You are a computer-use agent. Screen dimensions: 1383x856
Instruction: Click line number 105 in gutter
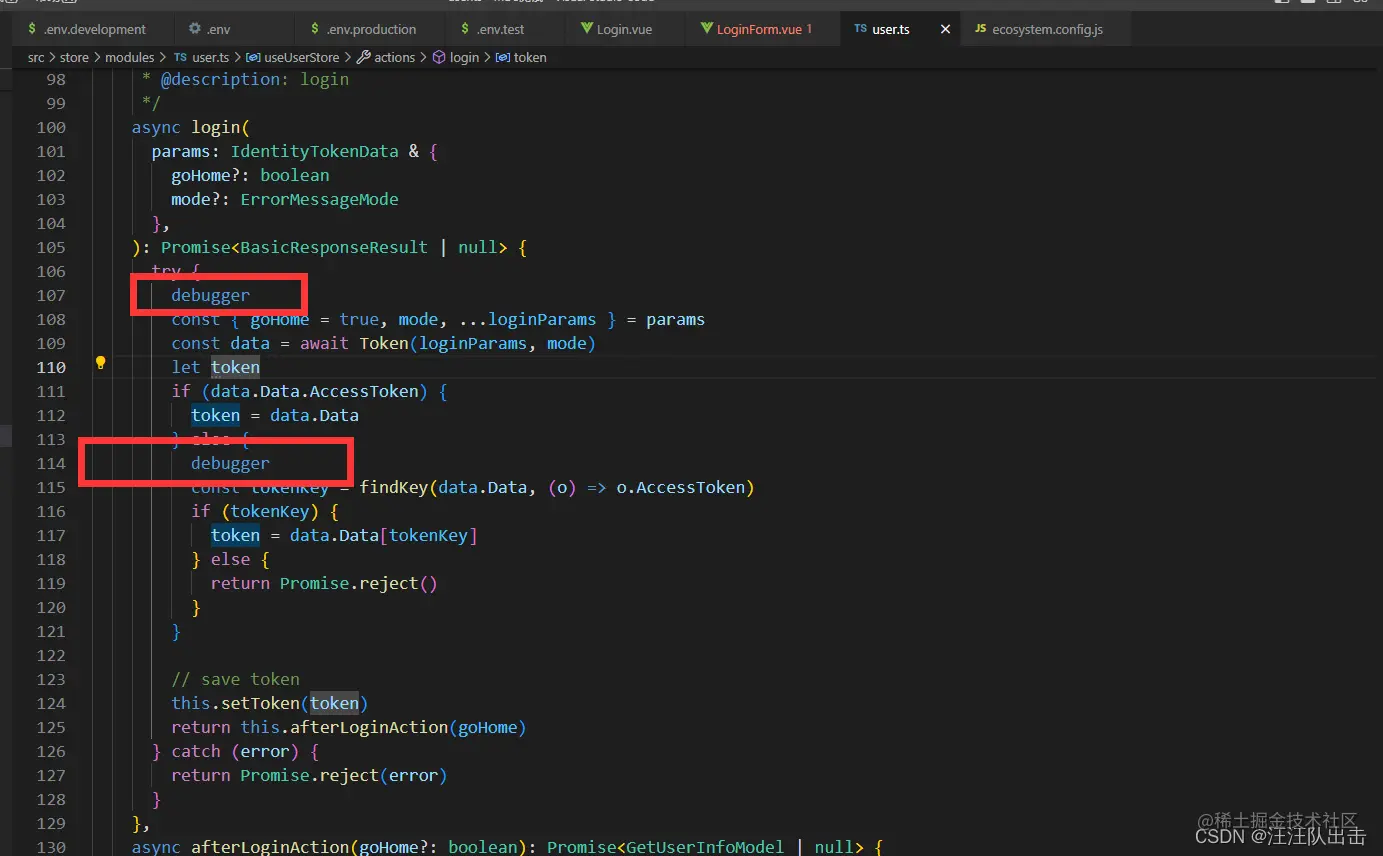[x=51, y=247]
